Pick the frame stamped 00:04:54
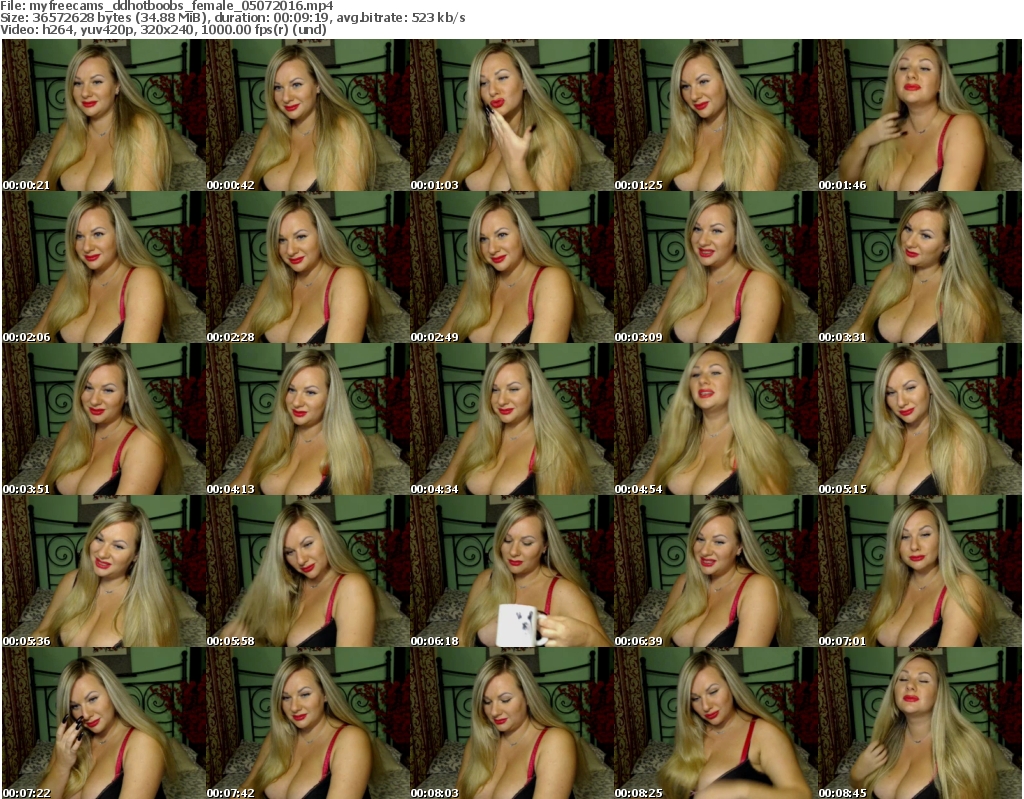The image size is (1024, 799). (715, 419)
